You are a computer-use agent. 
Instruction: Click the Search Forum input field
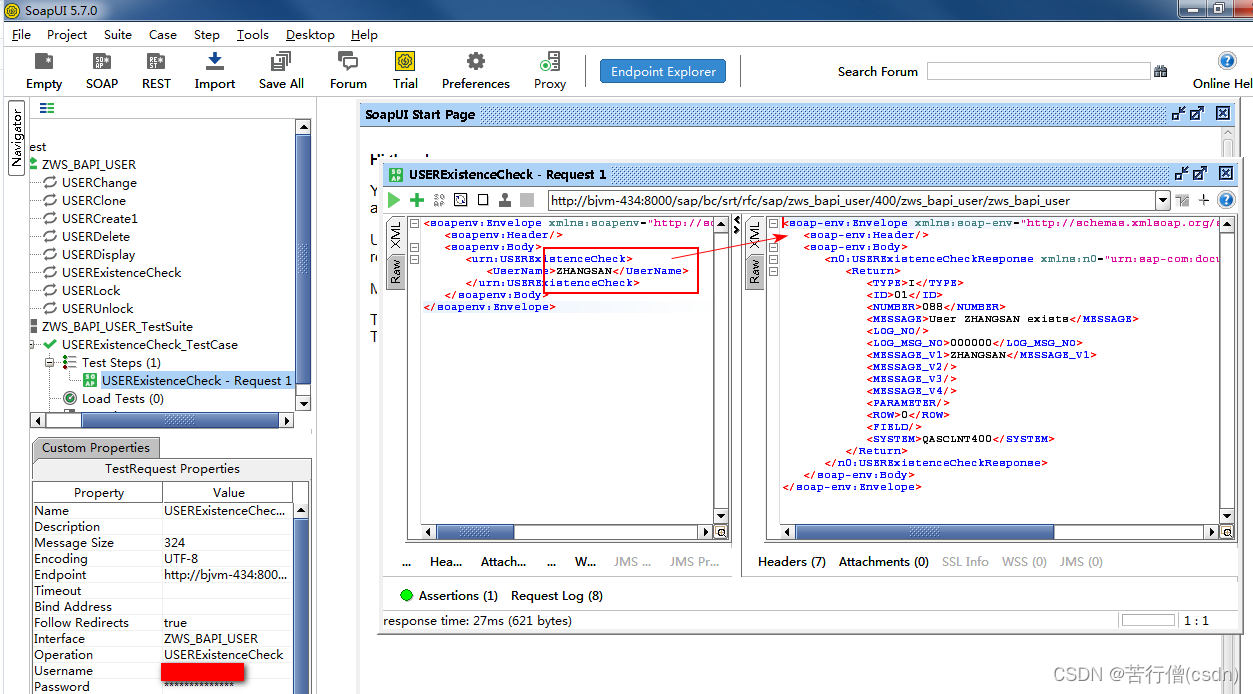1038,71
